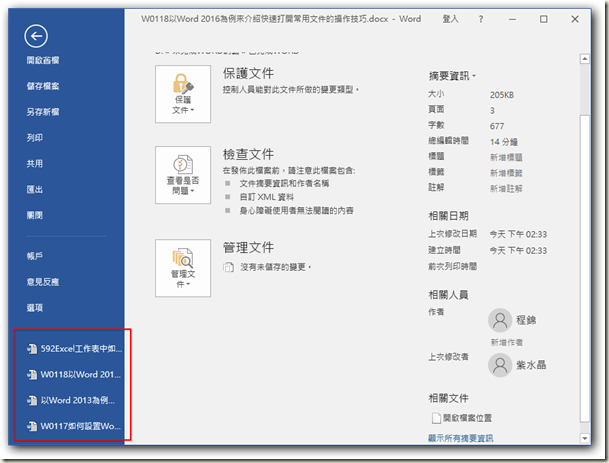Click the 新增註解 comments field
Image resolution: width=609 pixels, height=463 pixels.
(506, 188)
